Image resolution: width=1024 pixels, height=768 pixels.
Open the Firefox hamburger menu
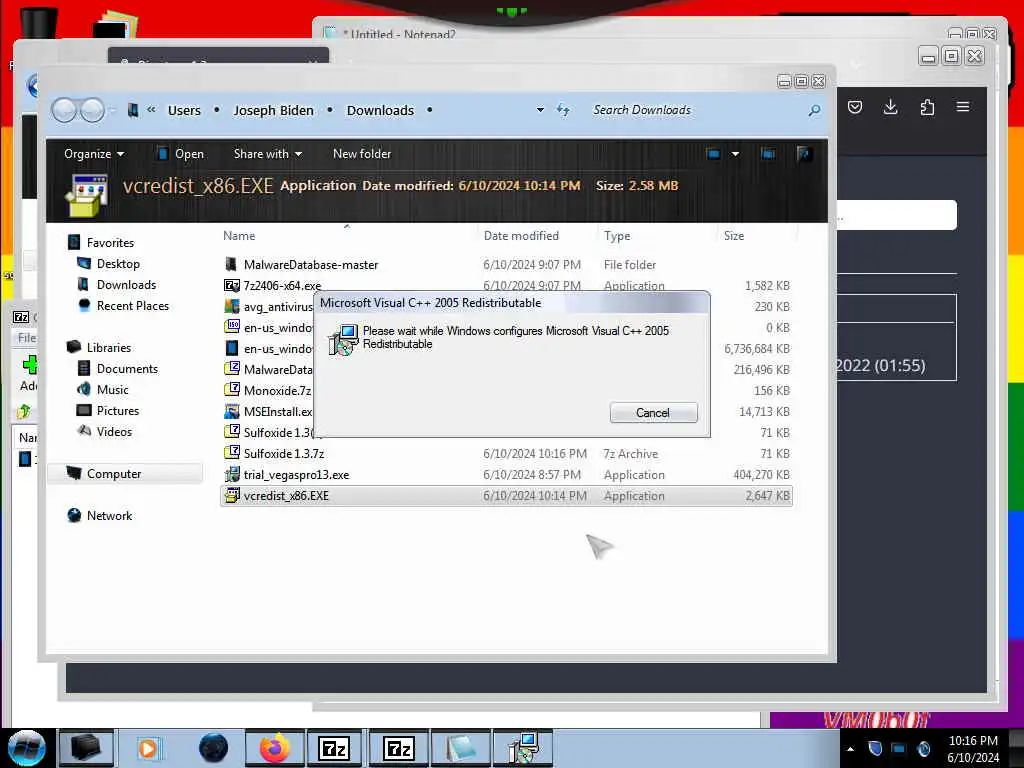point(963,107)
